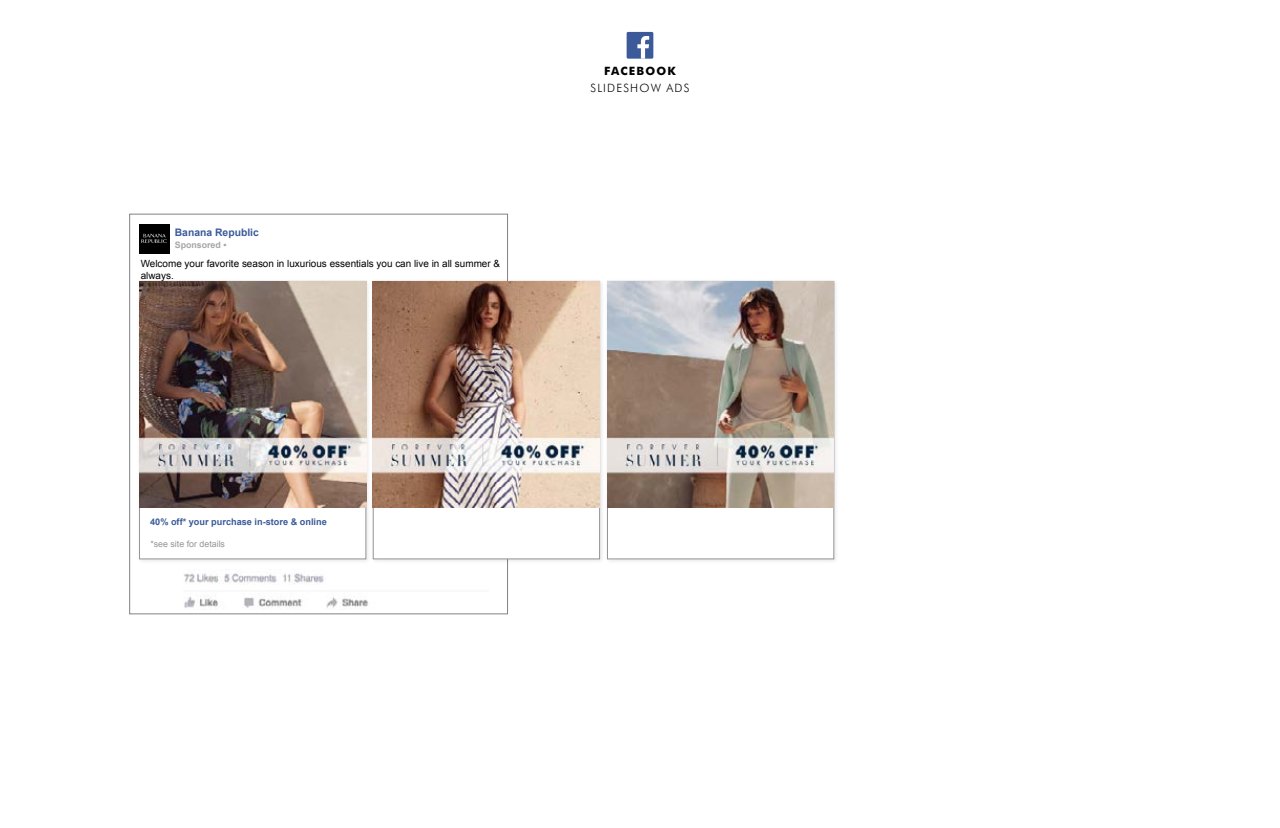
Task: Click the 11 Shares count
Action: [x=303, y=578]
